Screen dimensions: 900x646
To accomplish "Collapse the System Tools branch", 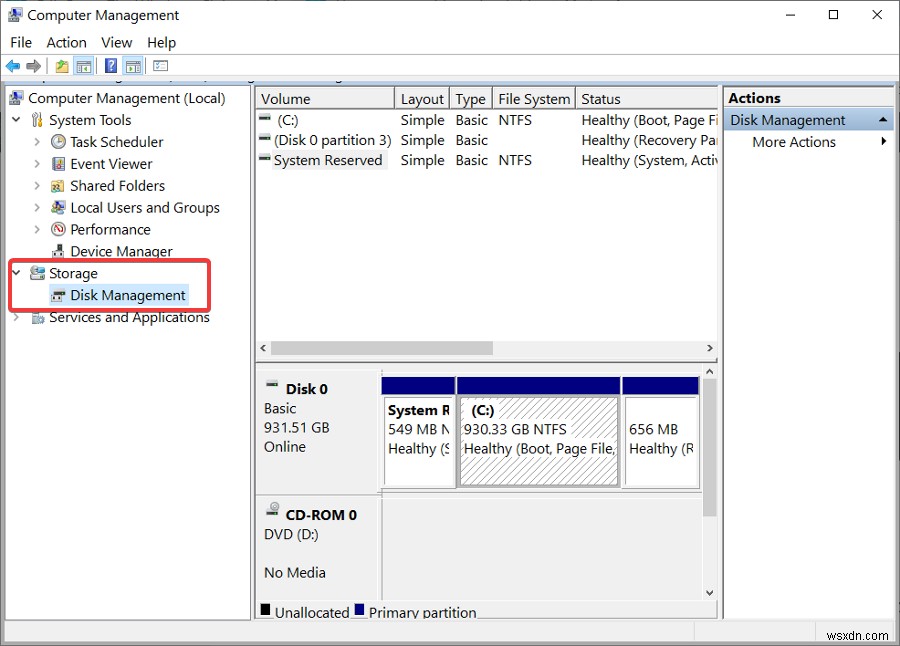I will 16,119.
